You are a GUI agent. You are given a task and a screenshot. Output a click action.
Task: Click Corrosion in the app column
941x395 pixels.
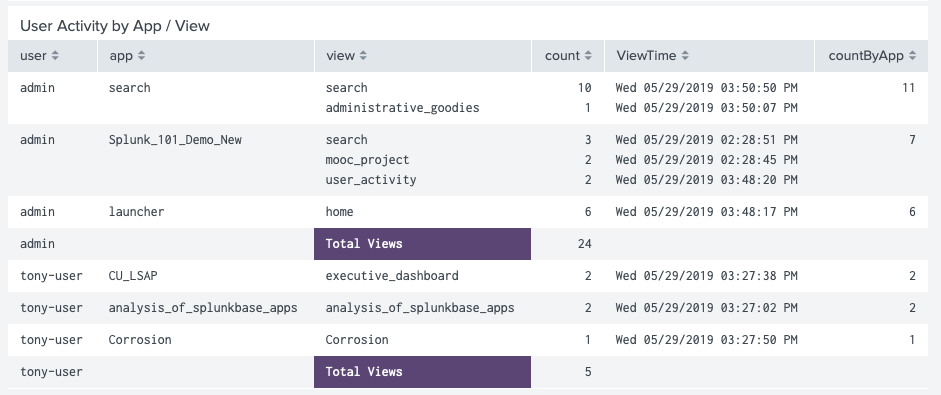(x=140, y=340)
